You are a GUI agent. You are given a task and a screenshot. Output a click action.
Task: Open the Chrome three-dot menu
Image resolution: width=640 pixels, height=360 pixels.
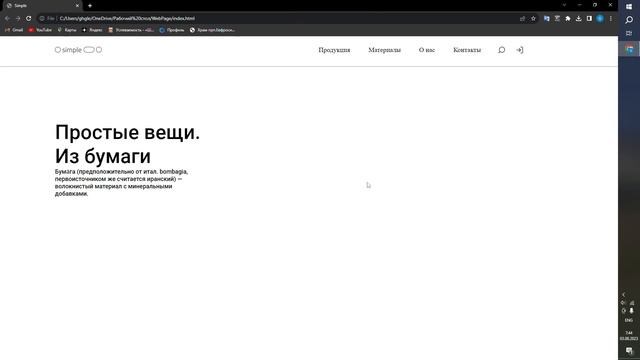click(x=611, y=18)
